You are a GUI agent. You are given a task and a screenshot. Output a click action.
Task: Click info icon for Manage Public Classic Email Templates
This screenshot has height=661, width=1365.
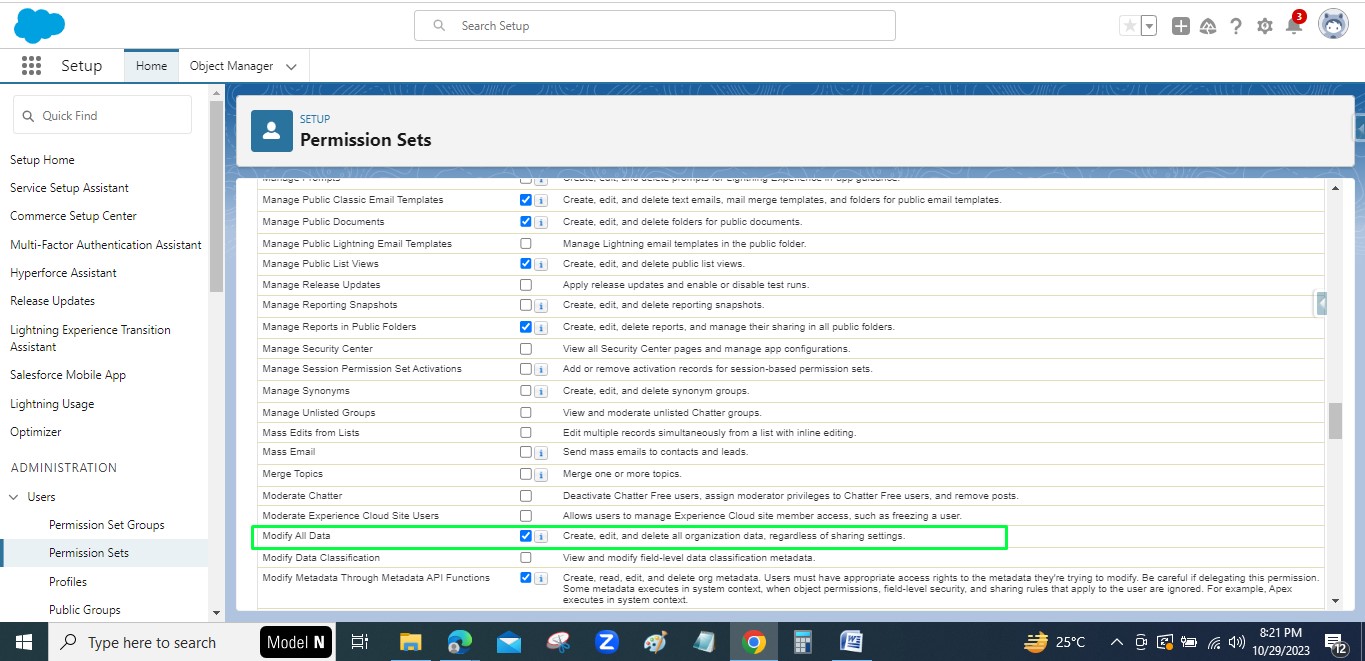pos(541,201)
